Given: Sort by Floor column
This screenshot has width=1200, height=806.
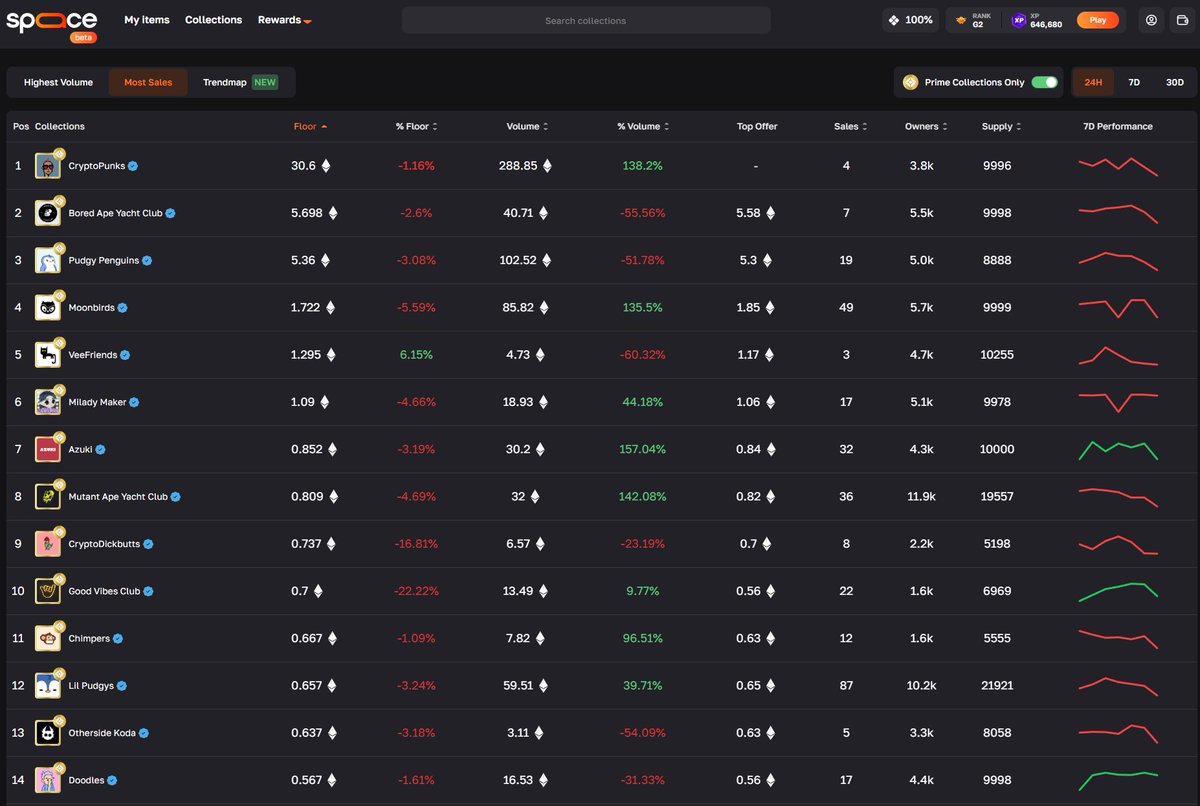Looking at the screenshot, I should (x=310, y=126).
